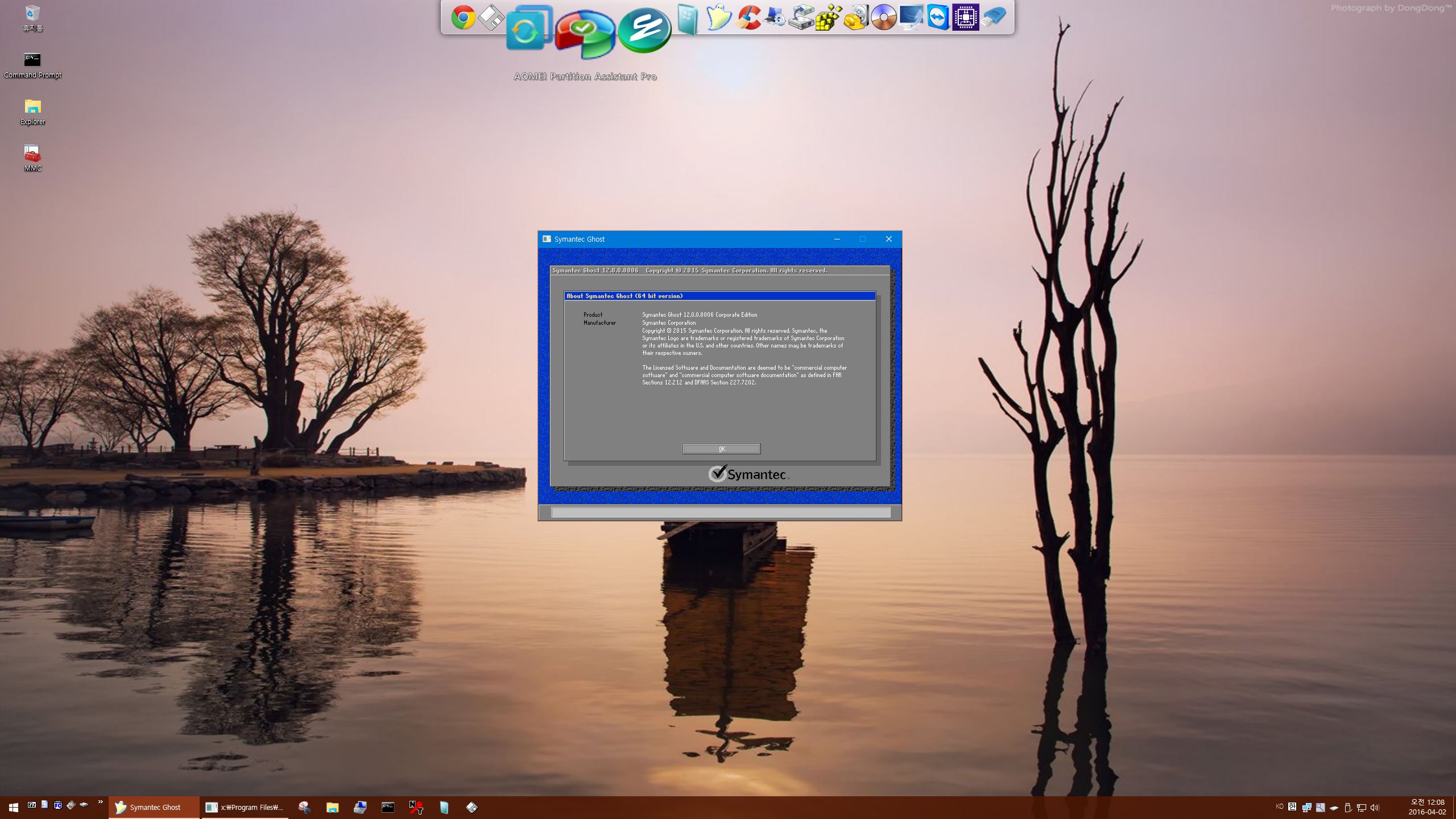
Task: Open the teal Windows box icon in dock
Action: 688,19
